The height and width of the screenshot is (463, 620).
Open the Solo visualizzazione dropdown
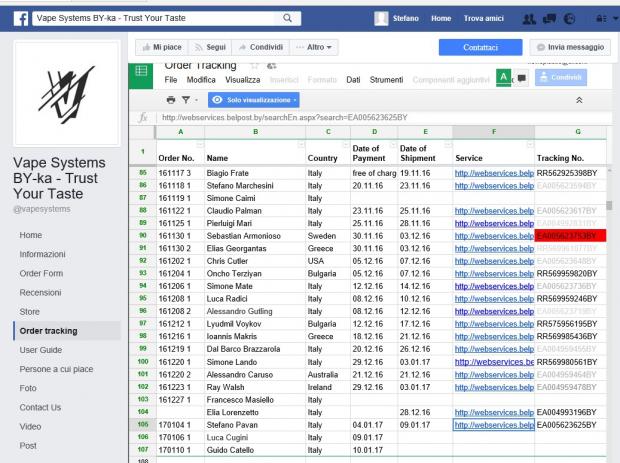tap(253, 100)
